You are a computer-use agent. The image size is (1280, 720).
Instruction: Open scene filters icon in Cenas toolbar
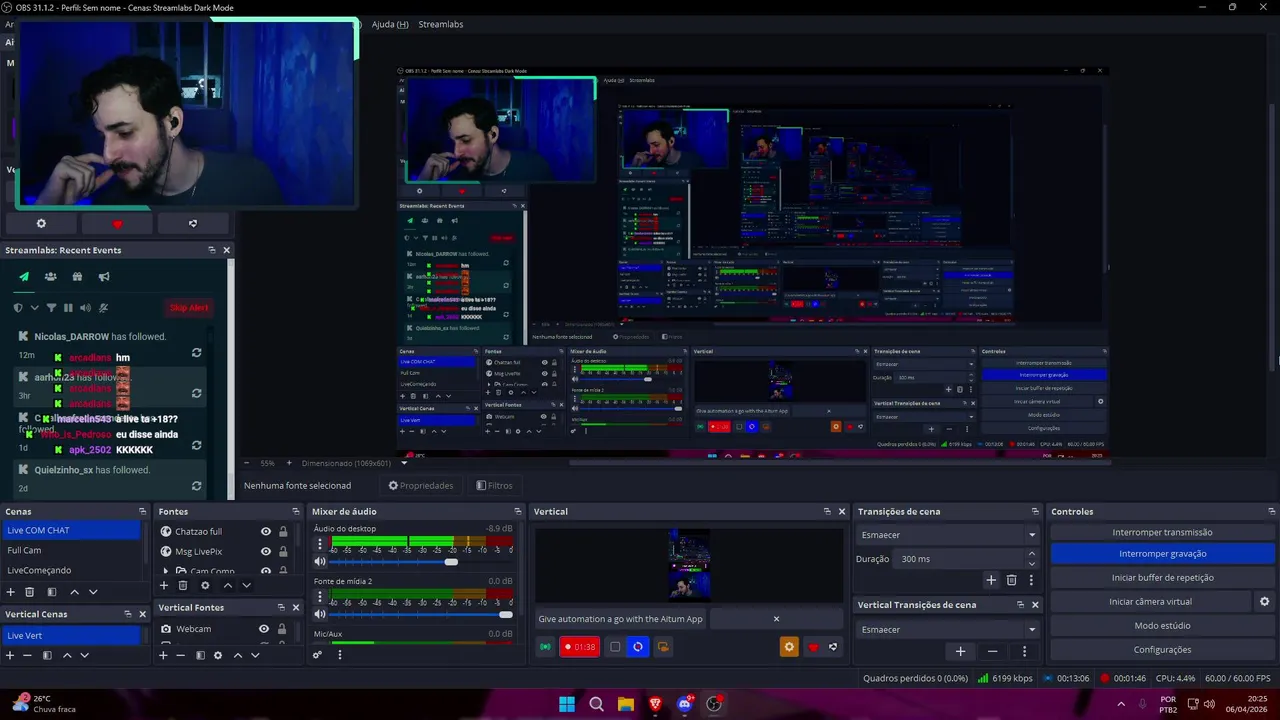(x=51, y=592)
